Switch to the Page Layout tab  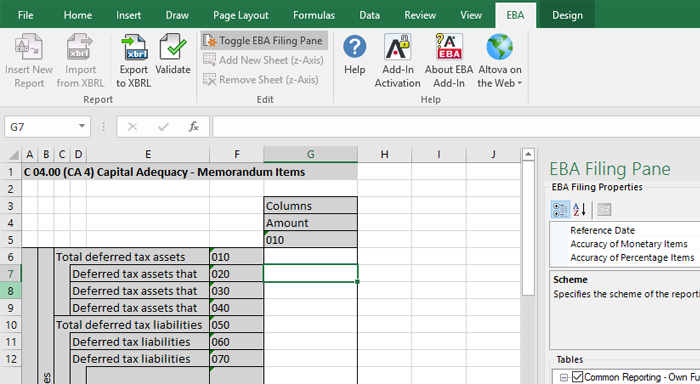coord(241,15)
